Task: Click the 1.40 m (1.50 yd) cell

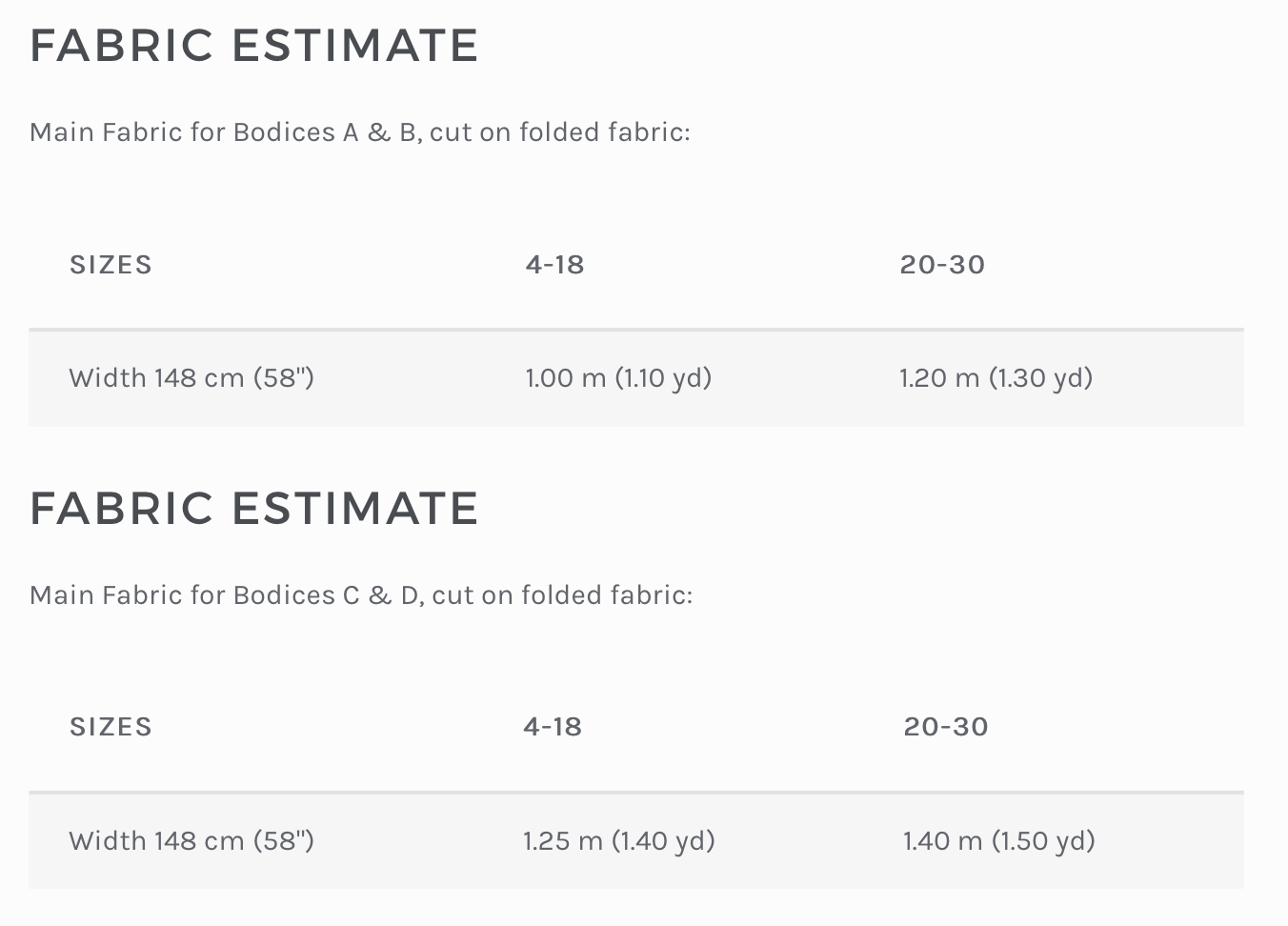Action: pos(999,841)
